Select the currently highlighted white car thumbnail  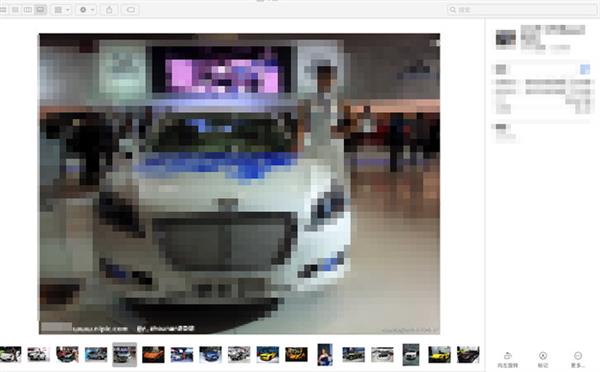(124, 354)
